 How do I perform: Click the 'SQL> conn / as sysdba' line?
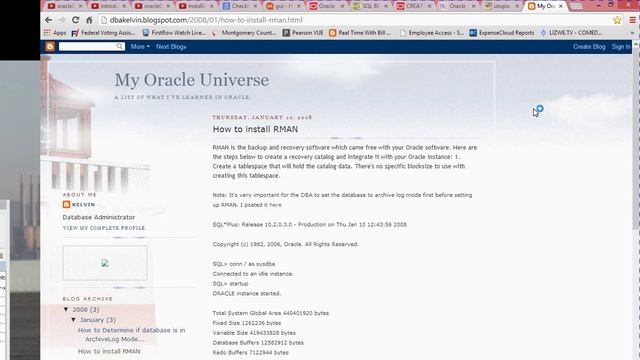pos(244,264)
